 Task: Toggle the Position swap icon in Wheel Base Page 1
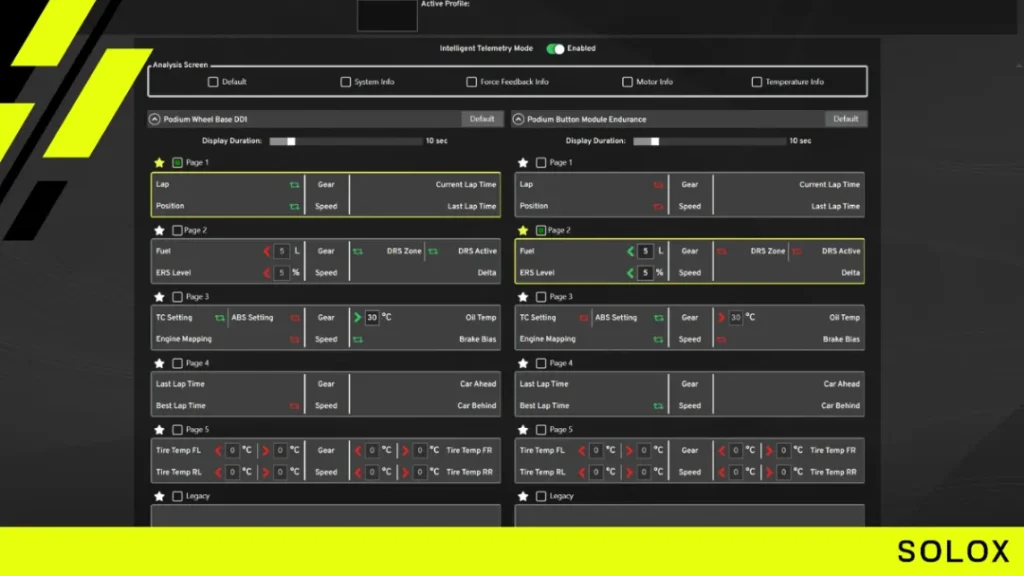(295, 206)
